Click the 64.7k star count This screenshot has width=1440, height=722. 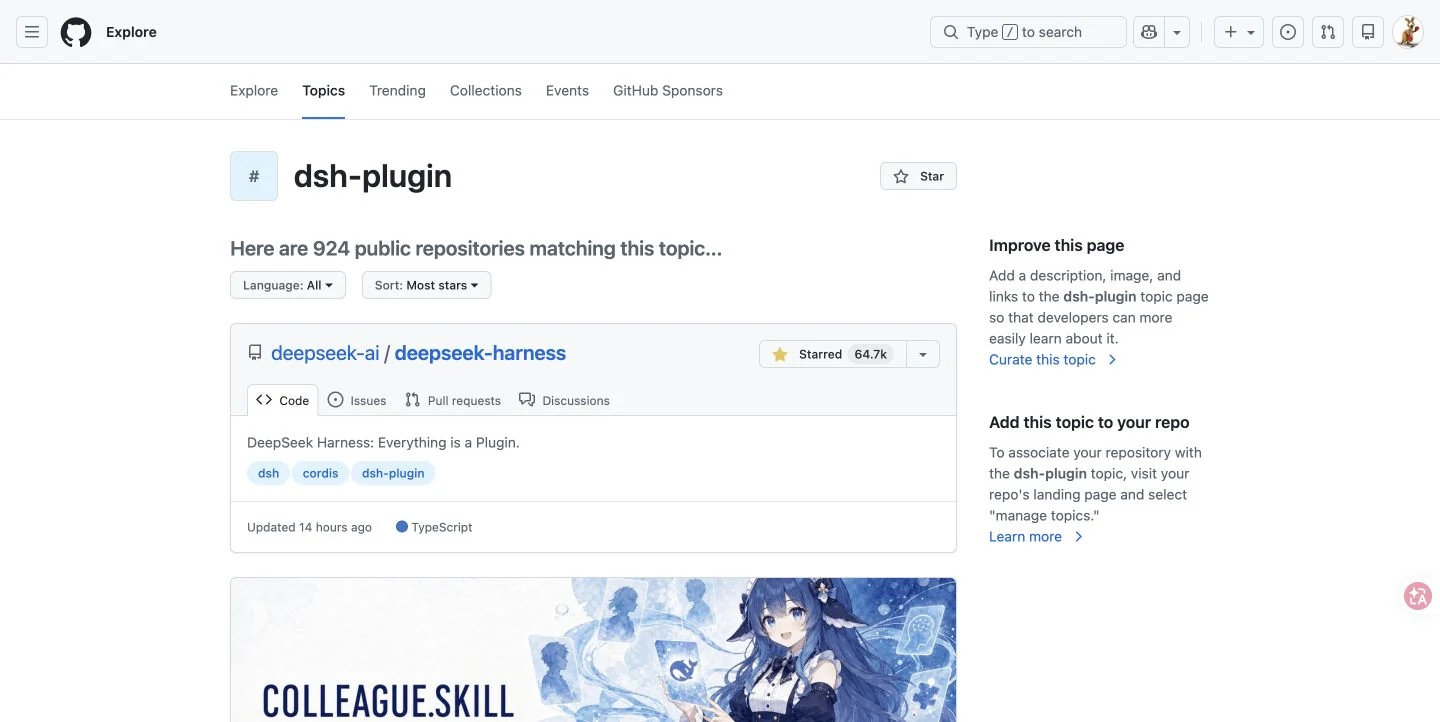pyautogui.click(x=870, y=354)
